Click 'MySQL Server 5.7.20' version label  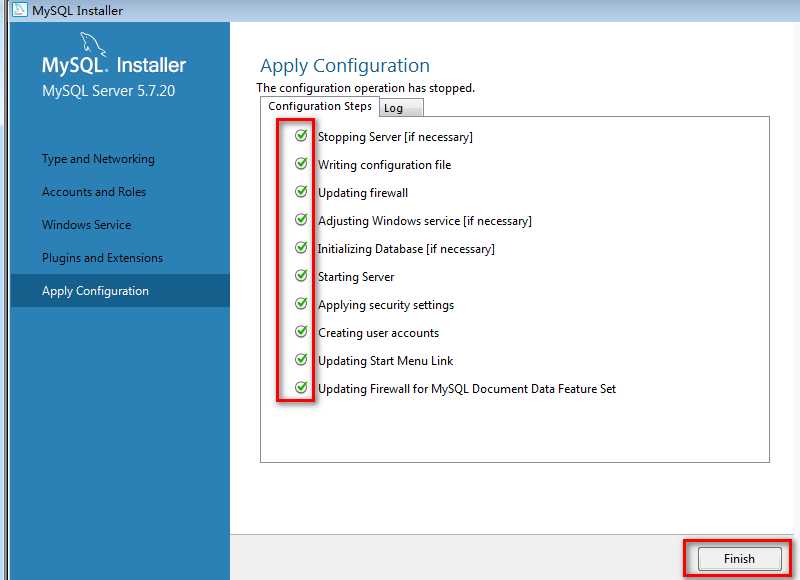tap(108, 91)
